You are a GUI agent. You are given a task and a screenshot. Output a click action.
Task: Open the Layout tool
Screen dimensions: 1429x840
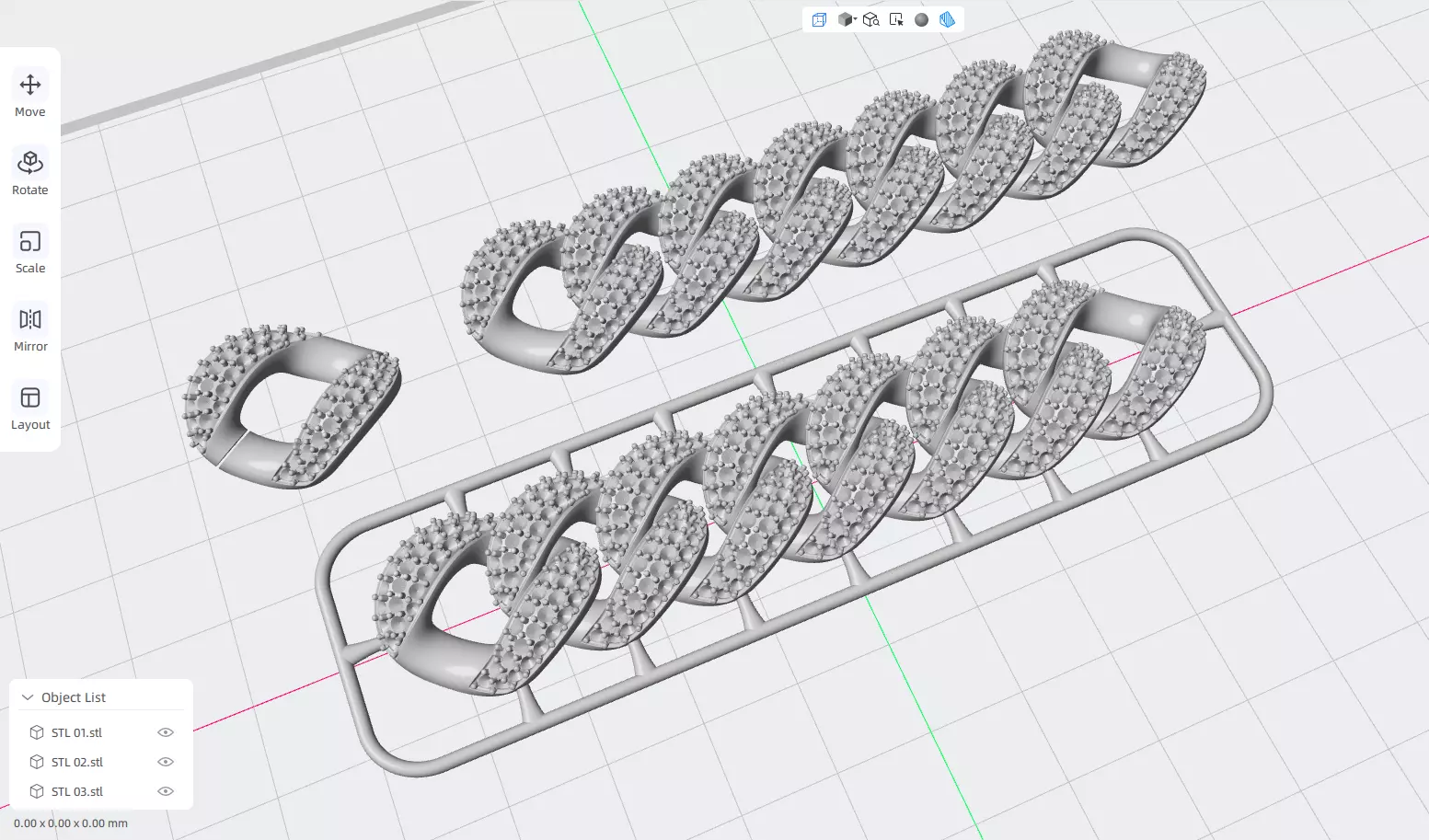[30, 408]
